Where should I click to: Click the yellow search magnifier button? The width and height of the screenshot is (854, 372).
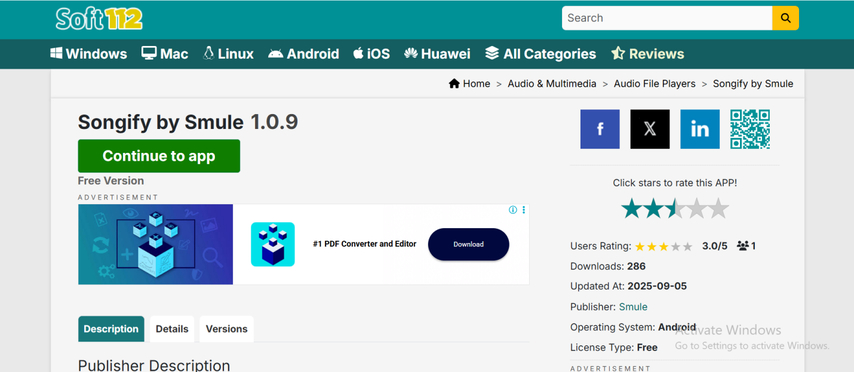click(785, 18)
